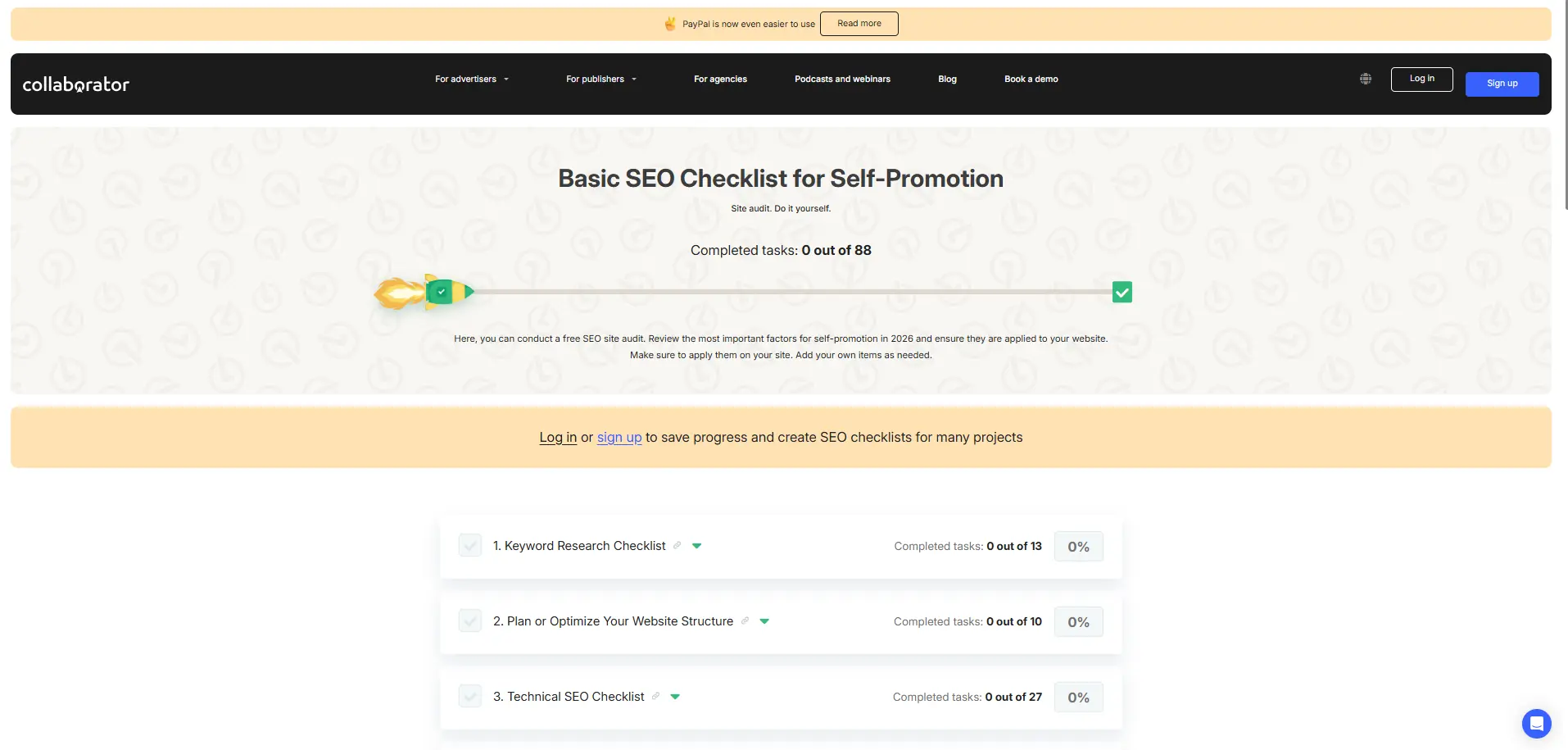Click the sign up link in the yellow banner

(619, 437)
